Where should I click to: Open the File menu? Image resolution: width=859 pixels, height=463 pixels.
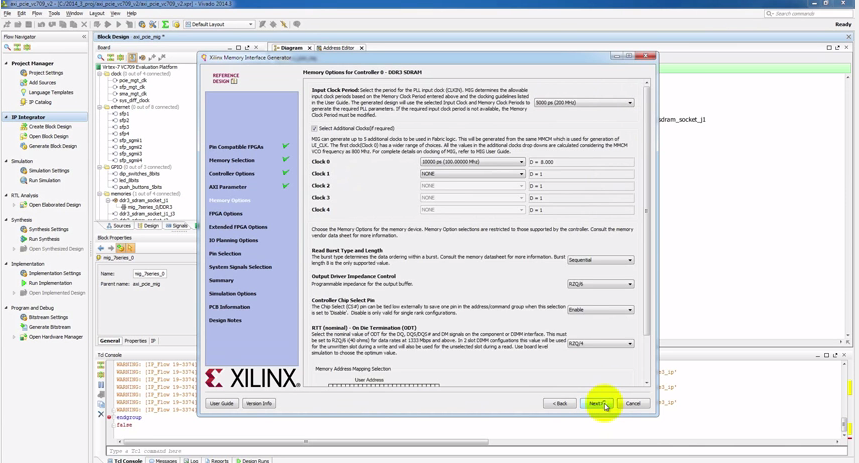7,13
